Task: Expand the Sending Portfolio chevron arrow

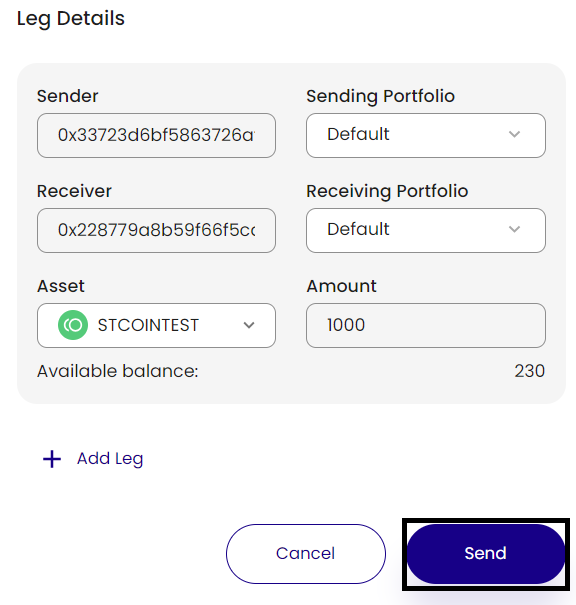Action: pyautogui.click(x=514, y=134)
